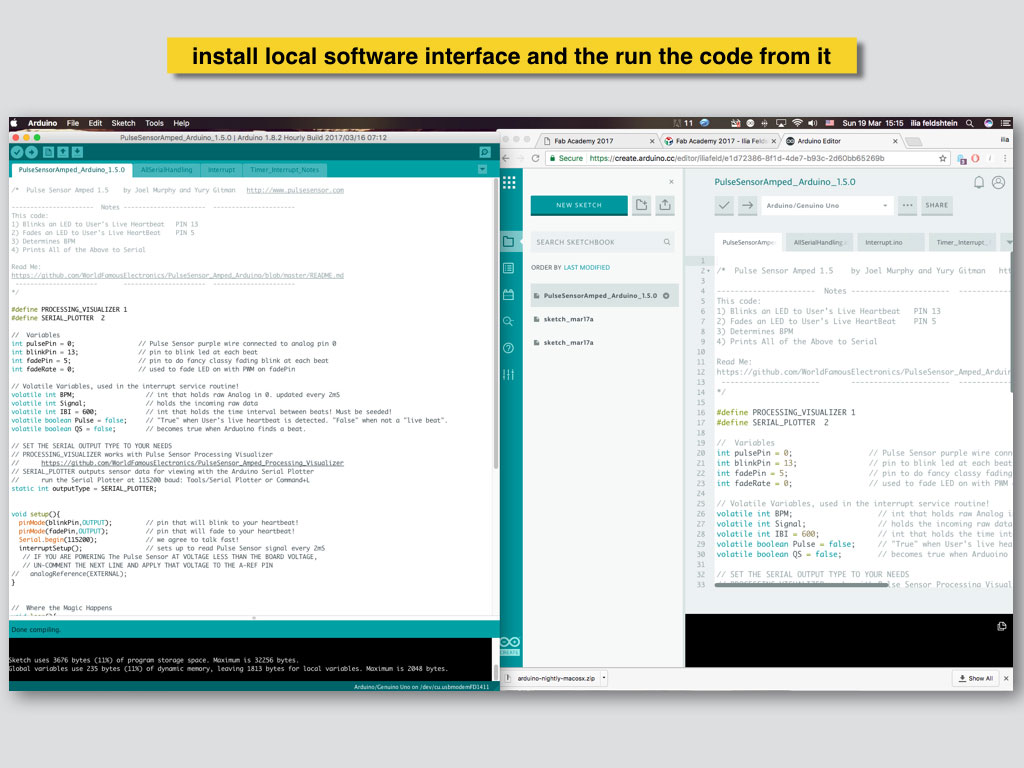The width and height of the screenshot is (1024, 768).
Task: Click Search Sketchbook field
Action: [601, 242]
